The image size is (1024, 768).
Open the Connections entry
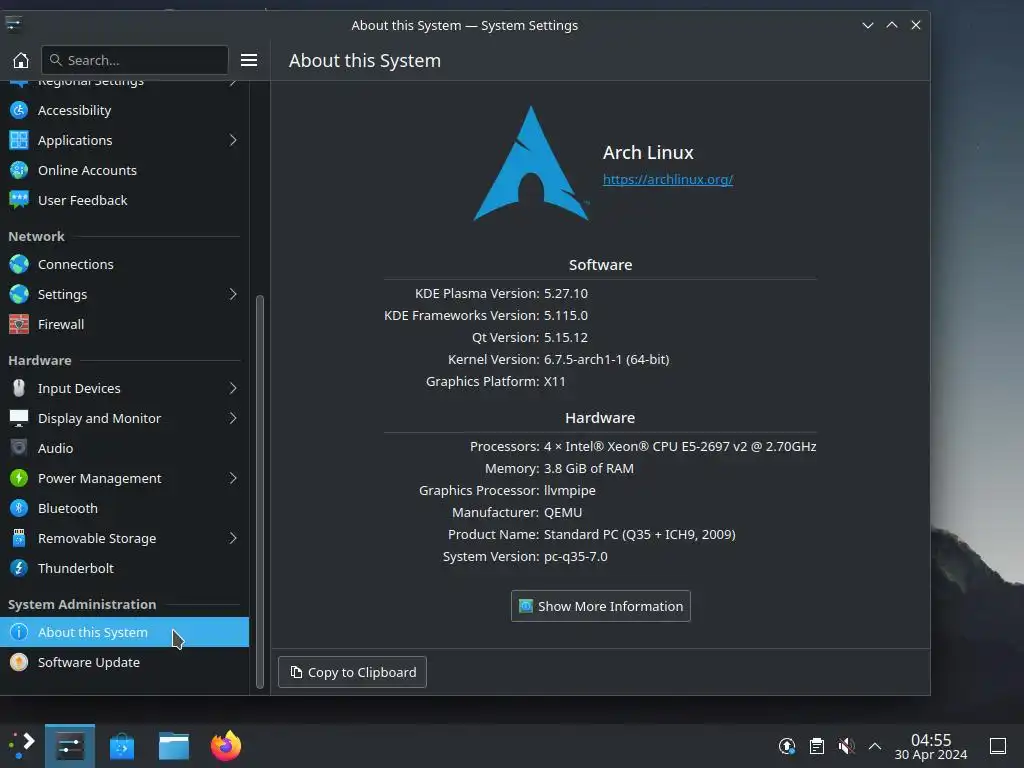(x=124, y=264)
